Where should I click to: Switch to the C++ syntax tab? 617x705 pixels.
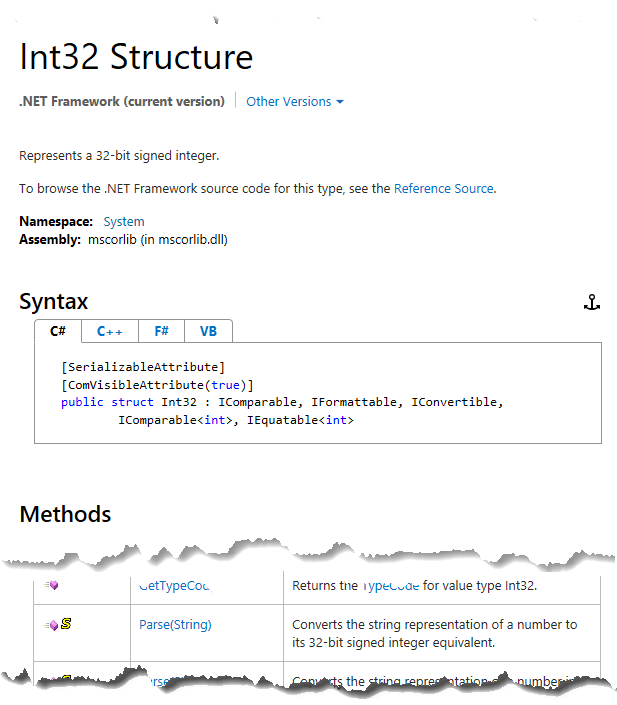(110, 331)
